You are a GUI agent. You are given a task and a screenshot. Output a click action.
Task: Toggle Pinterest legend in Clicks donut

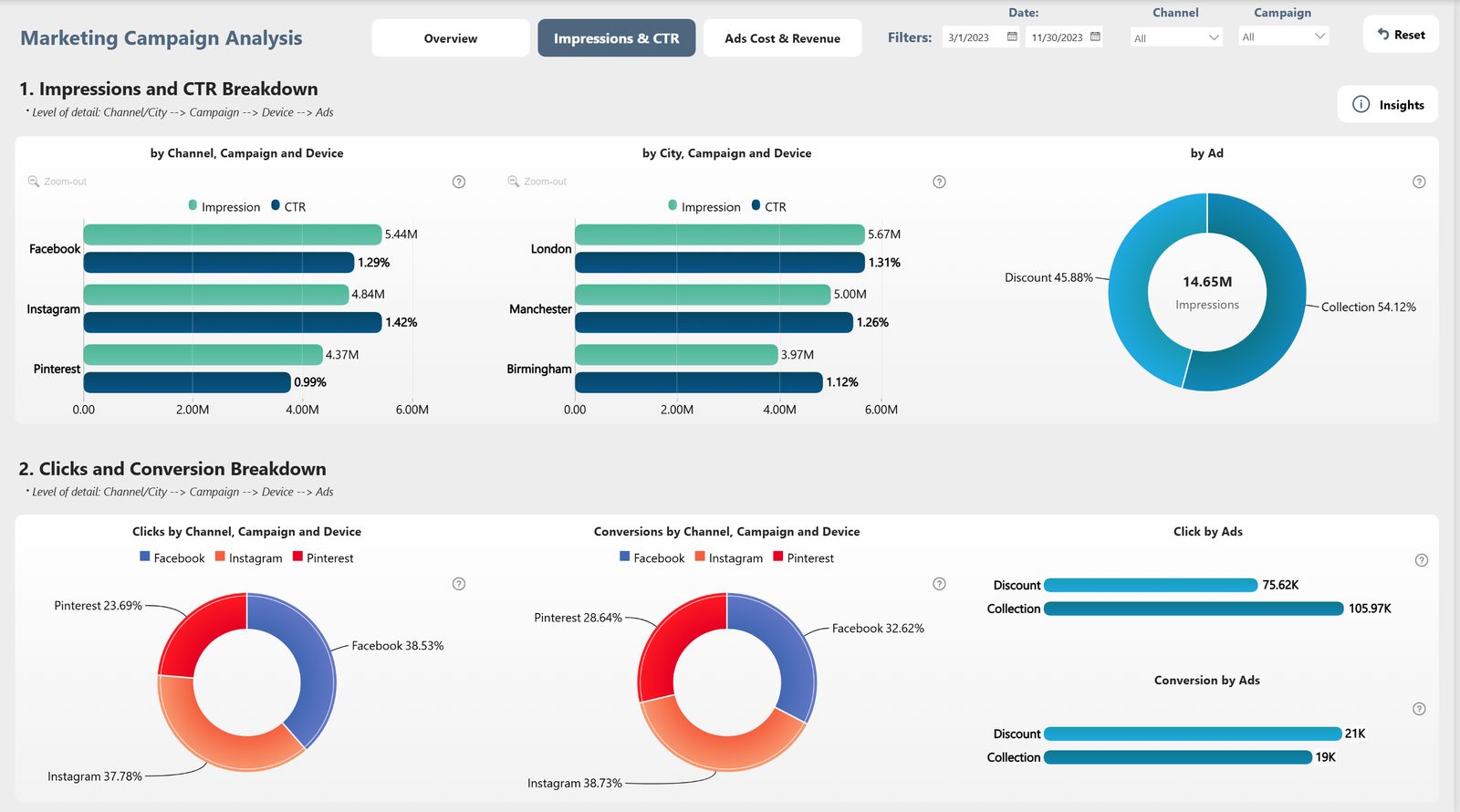(323, 557)
